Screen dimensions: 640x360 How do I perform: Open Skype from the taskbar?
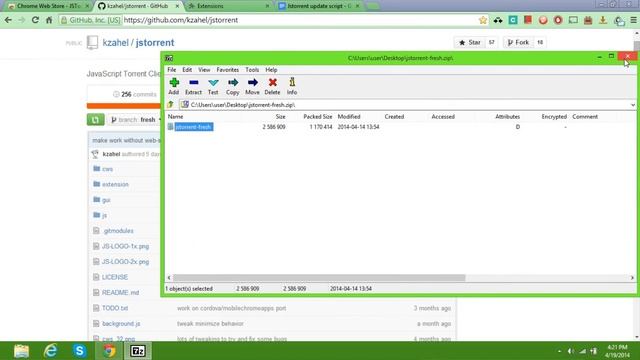point(80,351)
